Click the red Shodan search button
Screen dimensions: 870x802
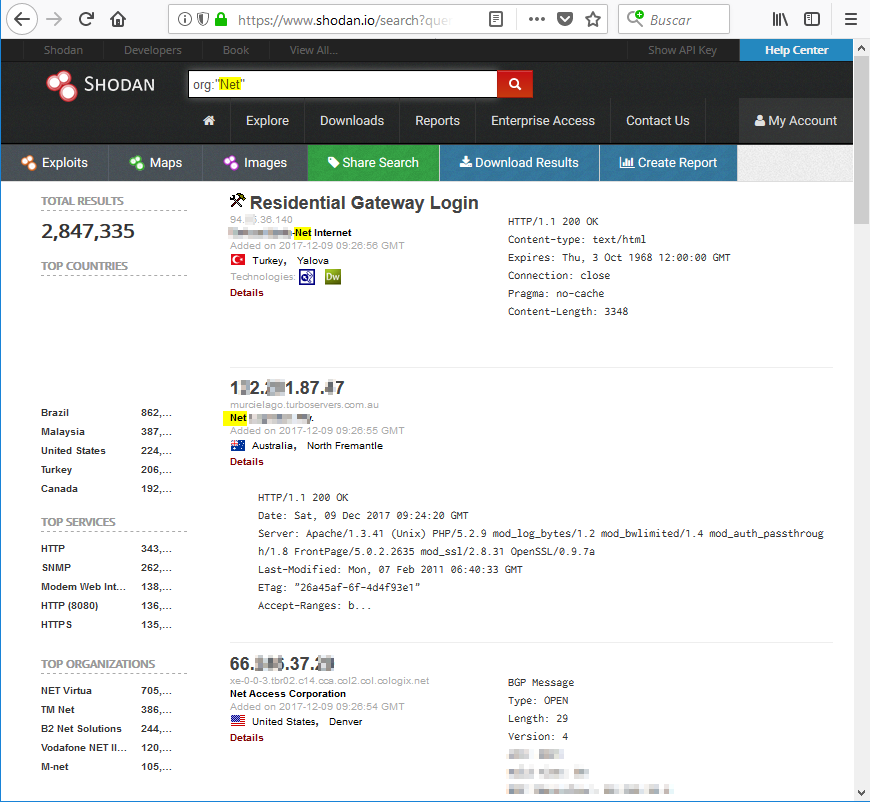pos(515,85)
